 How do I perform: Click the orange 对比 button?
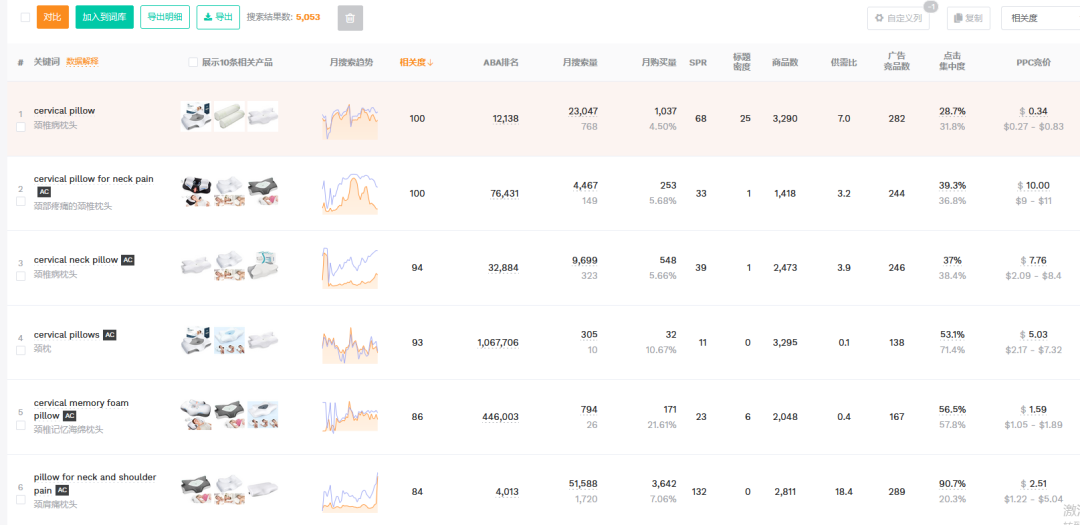[53, 17]
